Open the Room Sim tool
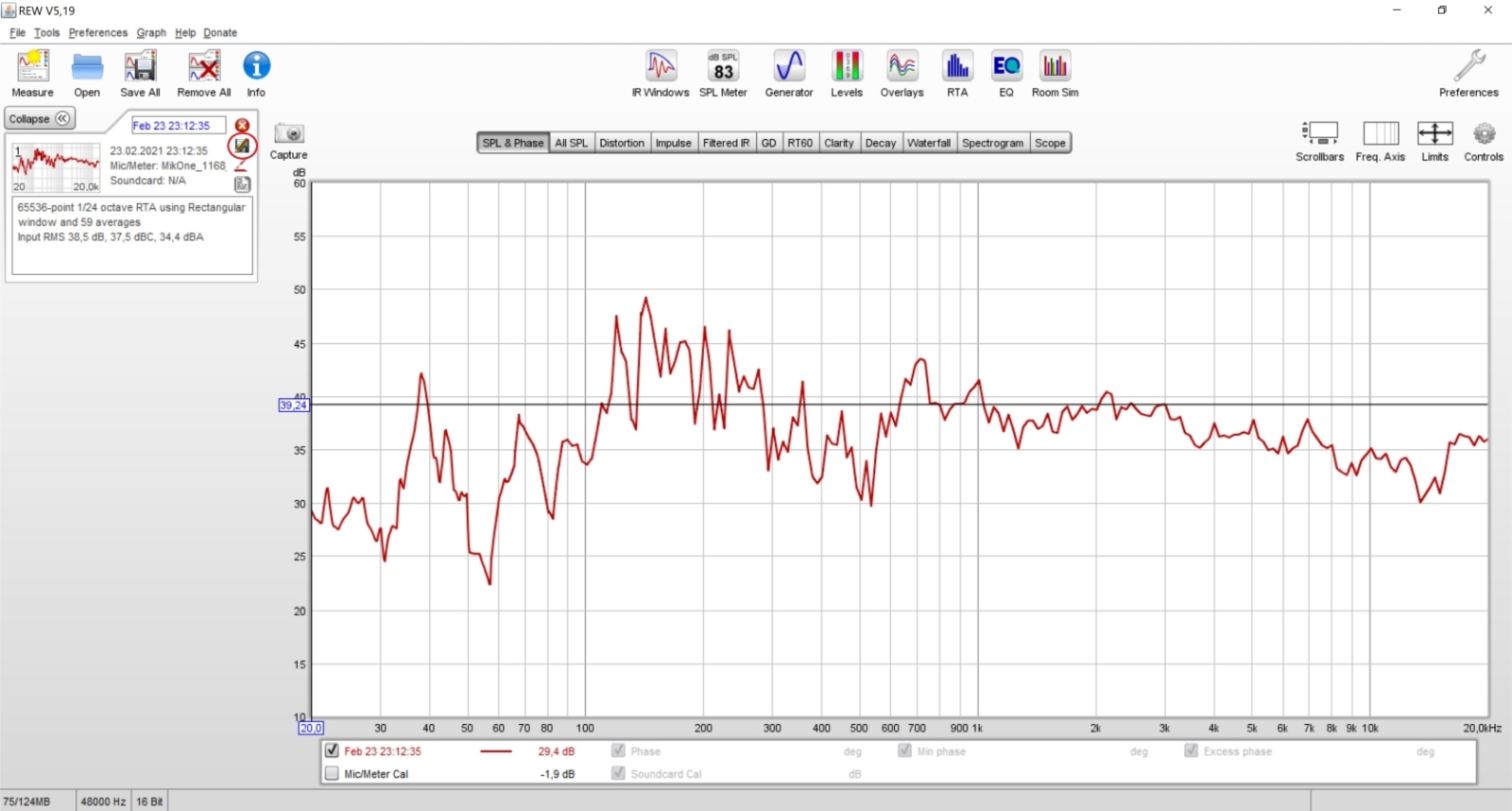 coord(1055,74)
